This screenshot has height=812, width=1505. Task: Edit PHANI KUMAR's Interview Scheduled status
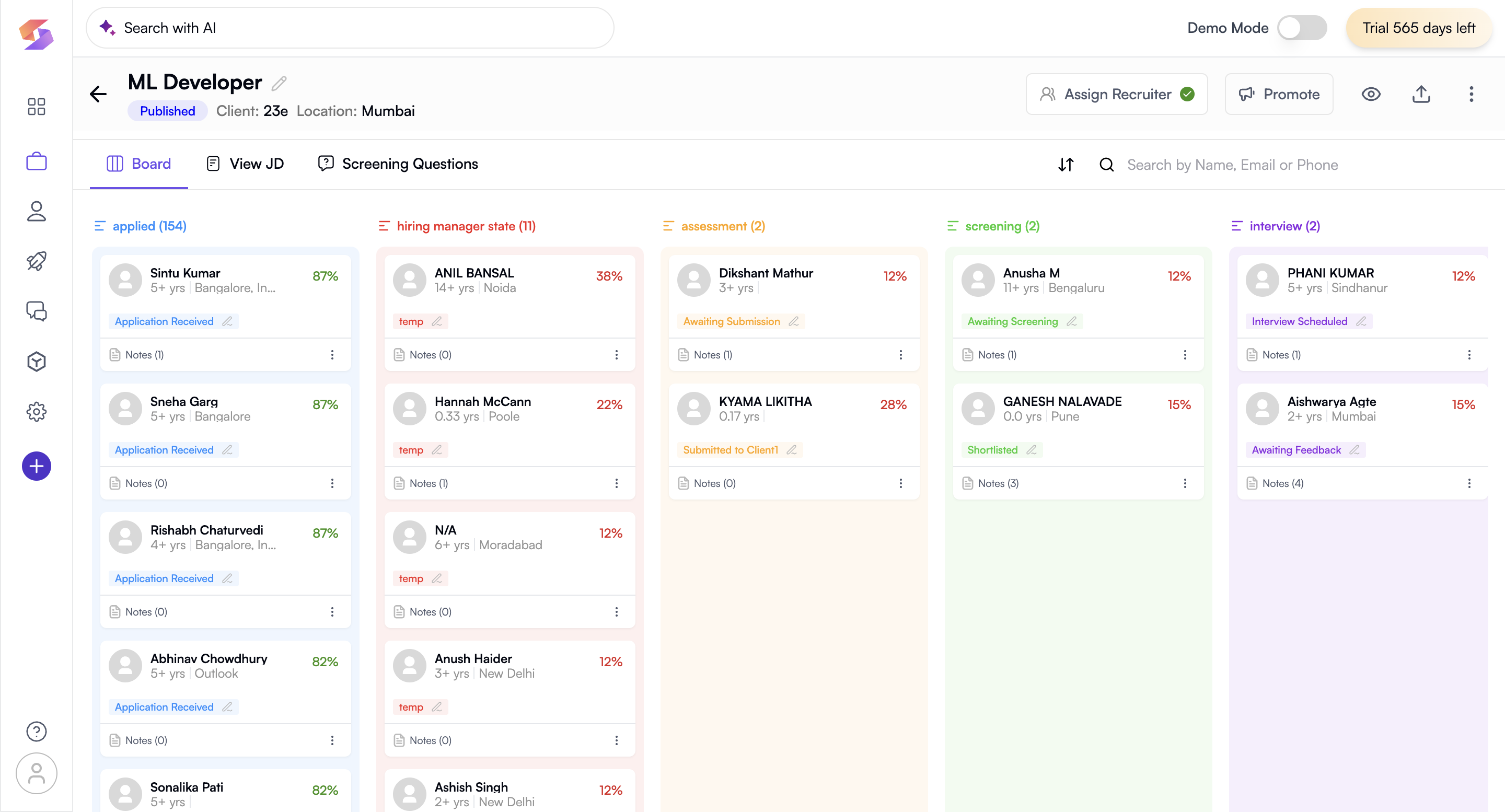click(x=1361, y=321)
